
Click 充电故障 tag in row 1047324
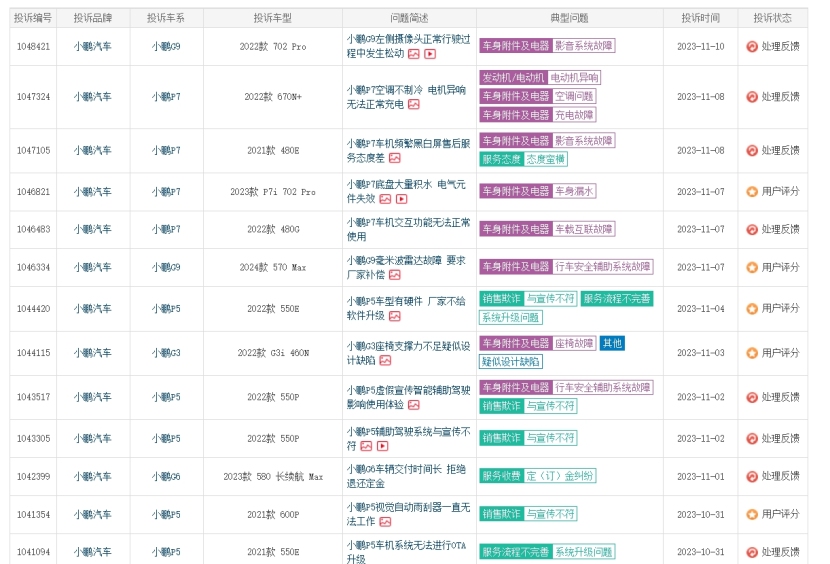coord(574,115)
